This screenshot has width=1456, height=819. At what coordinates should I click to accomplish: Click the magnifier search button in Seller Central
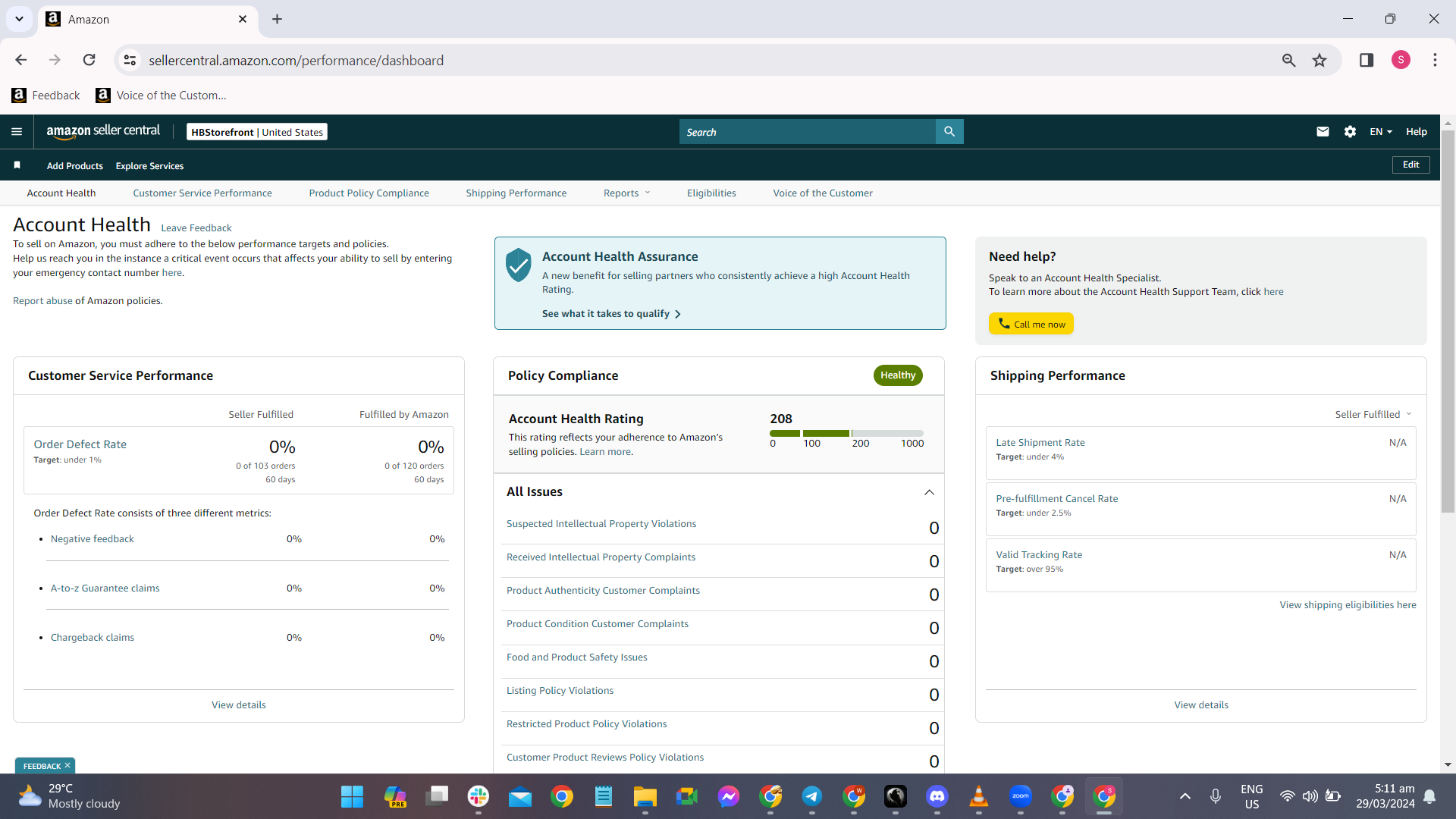[949, 132]
